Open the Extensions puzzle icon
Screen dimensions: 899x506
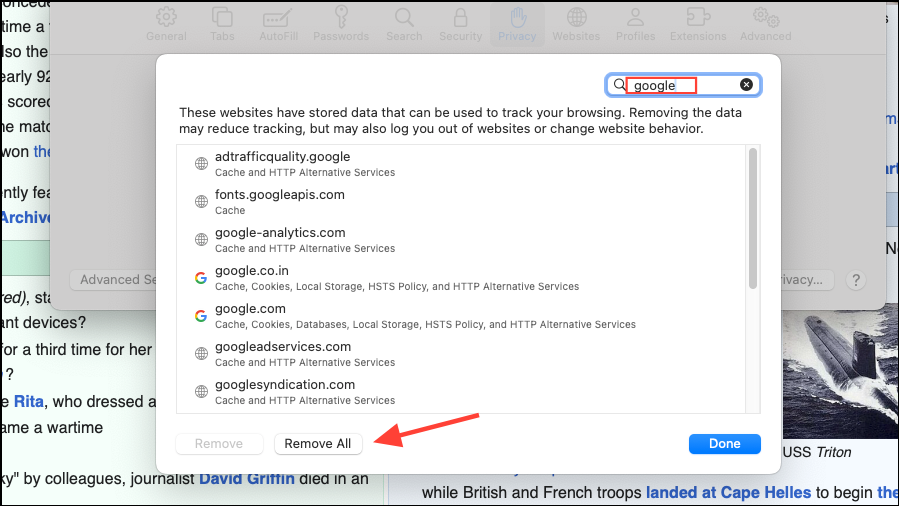coord(698,17)
